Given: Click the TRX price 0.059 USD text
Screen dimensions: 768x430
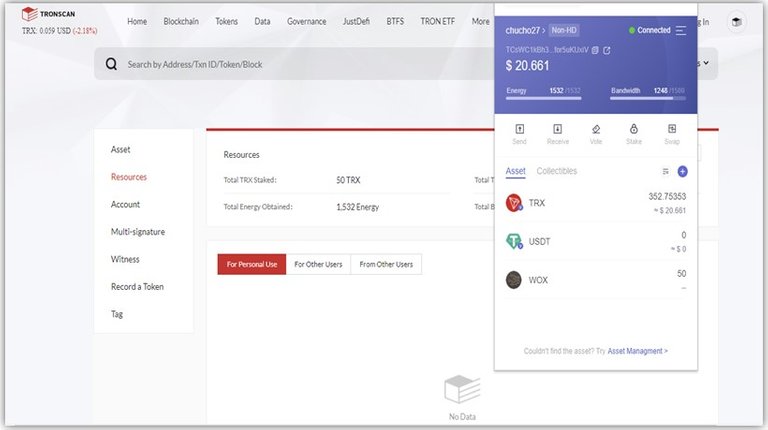Looking at the screenshot, I should tap(47, 31).
